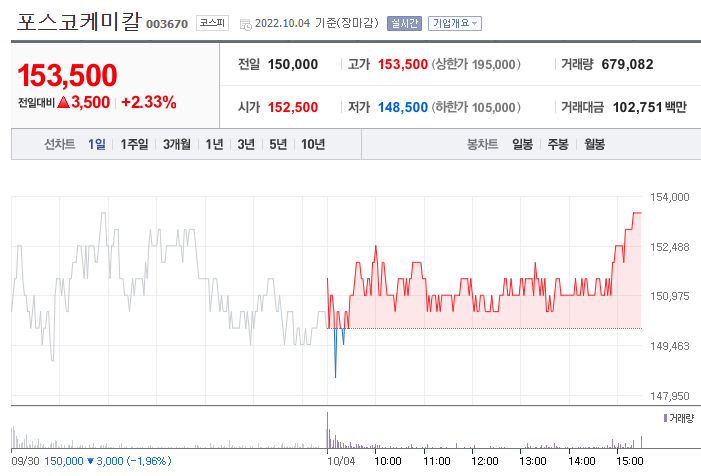Open the 기업개요 dropdown
This screenshot has width=701, height=476.
pyautogui.click(x=455, y=23)
